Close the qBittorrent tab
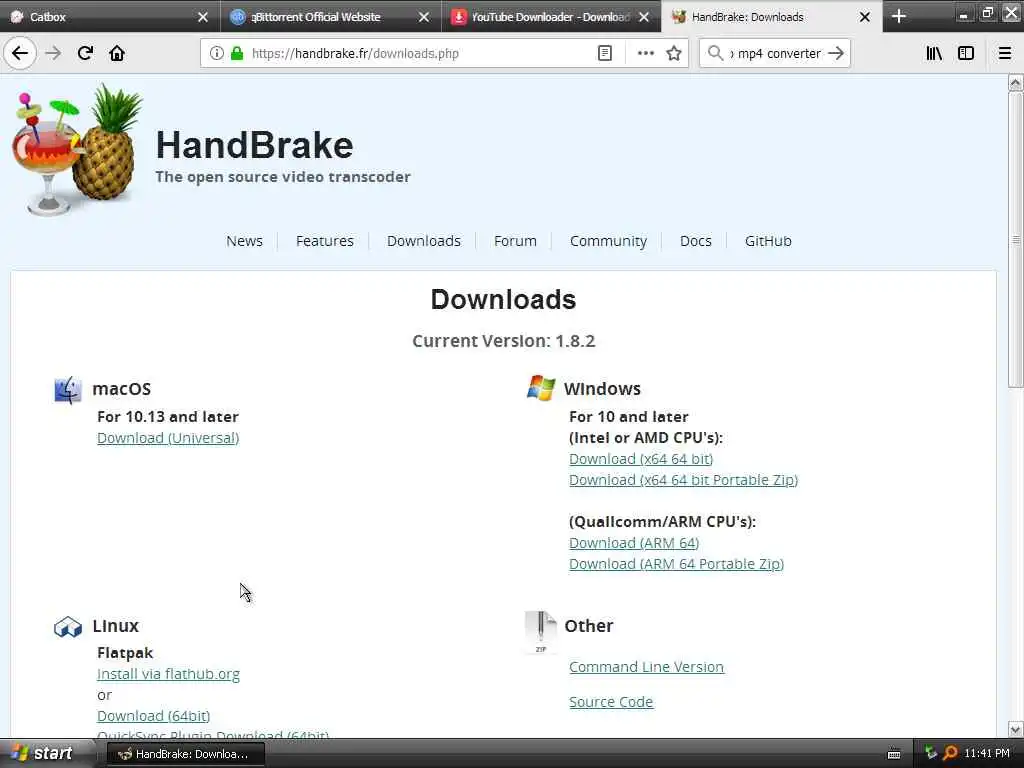 pos(424,17)
